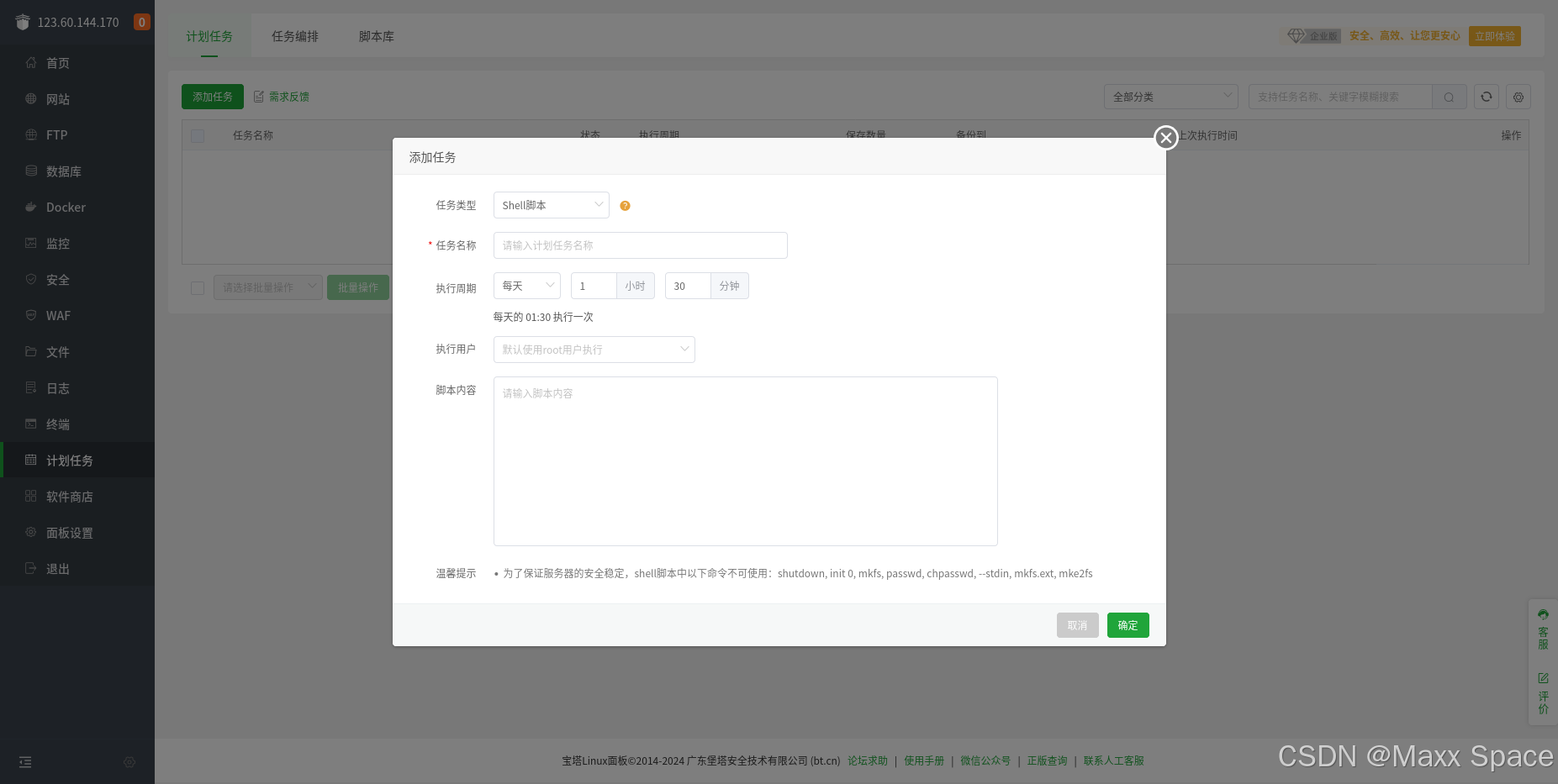
Task: Click the monitor icon next to 监控
Action: (x=31, y=243)
